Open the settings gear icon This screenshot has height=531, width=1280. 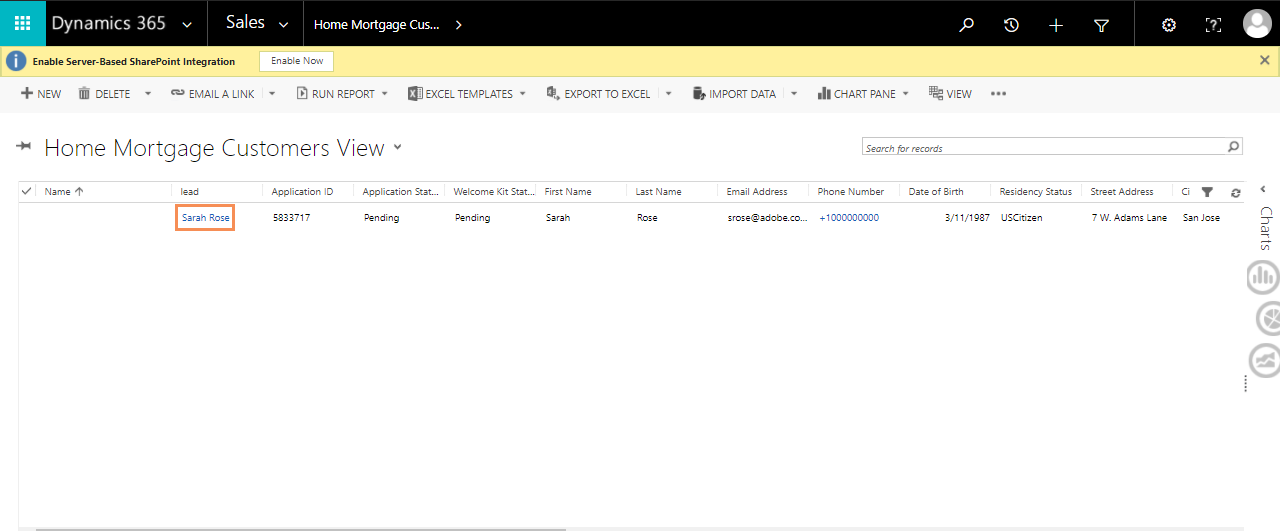(1168, 25)
